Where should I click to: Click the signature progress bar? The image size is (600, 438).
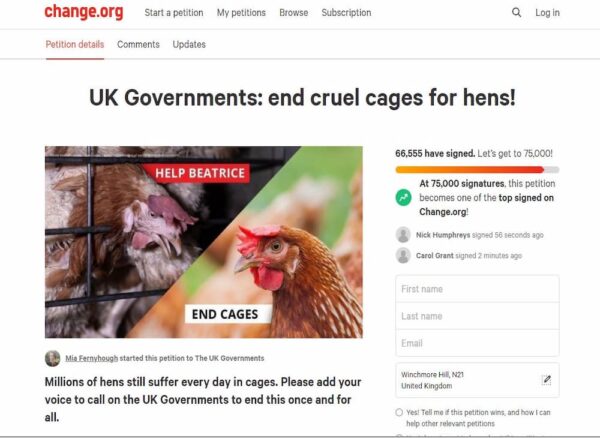(x=477, y=169)
